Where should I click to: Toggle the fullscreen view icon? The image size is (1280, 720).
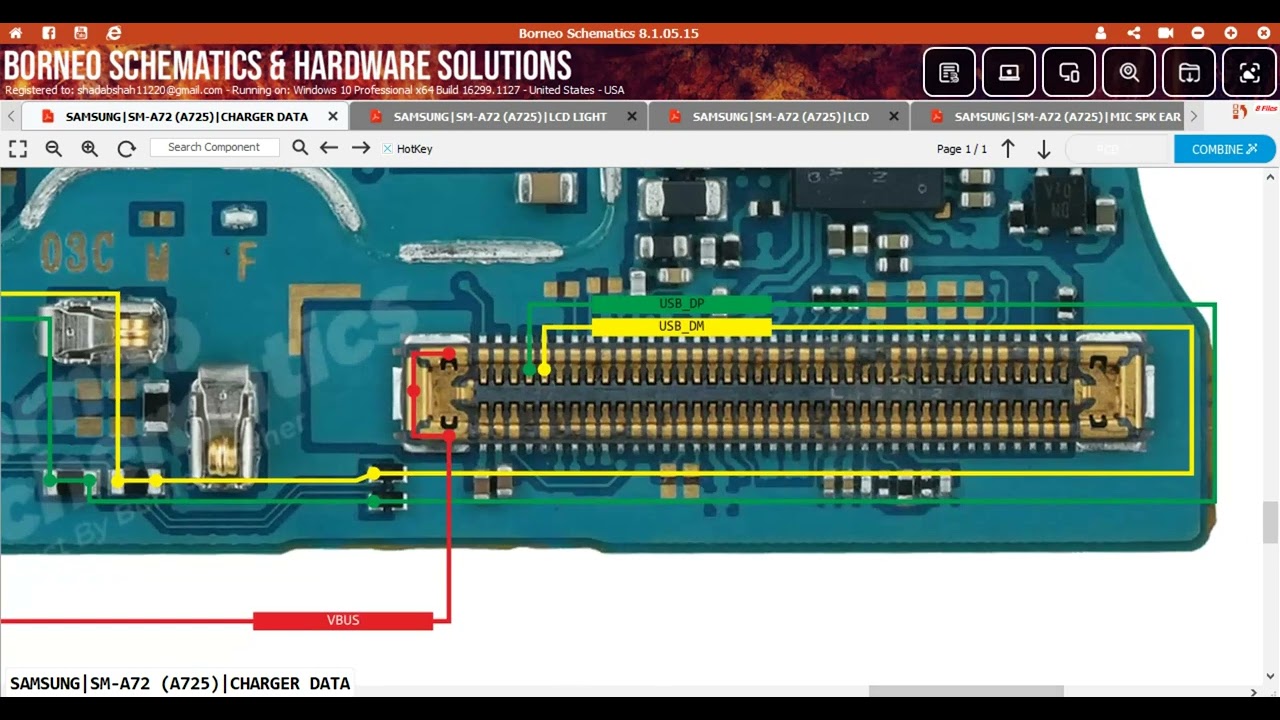pos(18,149)
